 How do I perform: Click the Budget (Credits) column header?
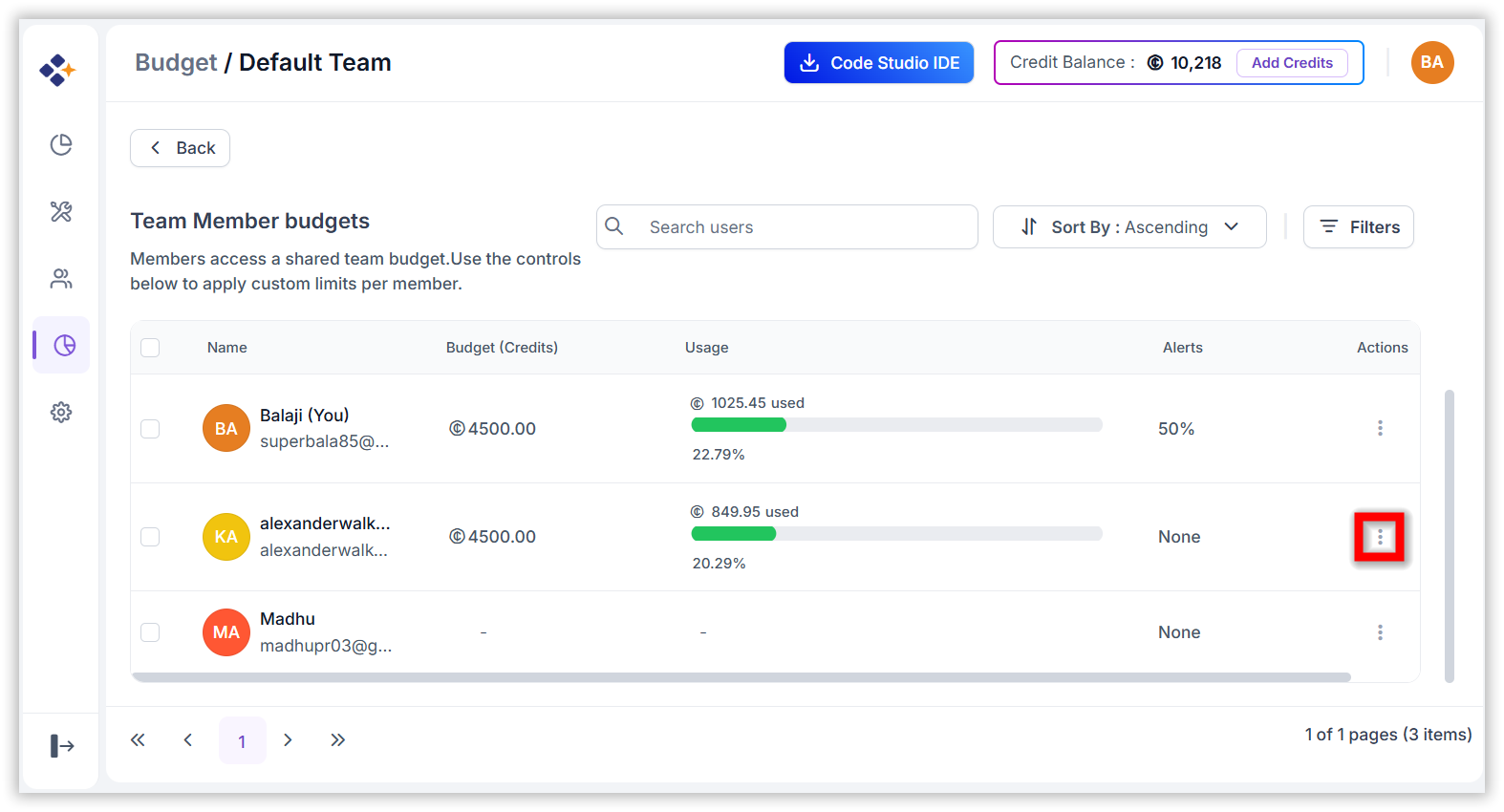pos(502,348)
